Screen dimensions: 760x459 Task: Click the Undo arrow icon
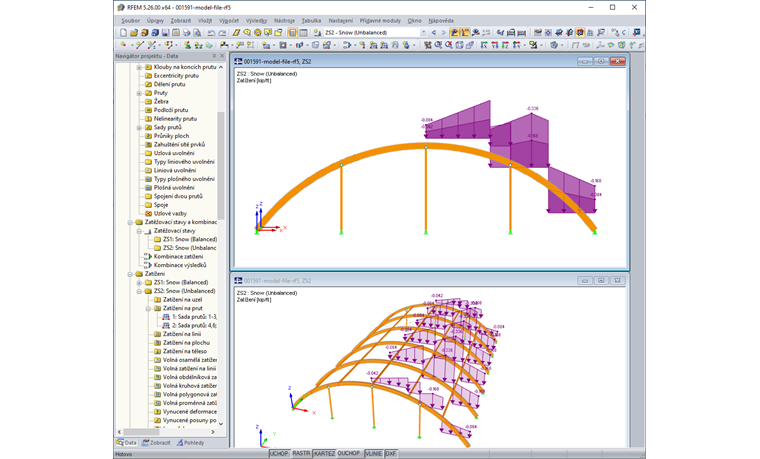click(211, 32)
